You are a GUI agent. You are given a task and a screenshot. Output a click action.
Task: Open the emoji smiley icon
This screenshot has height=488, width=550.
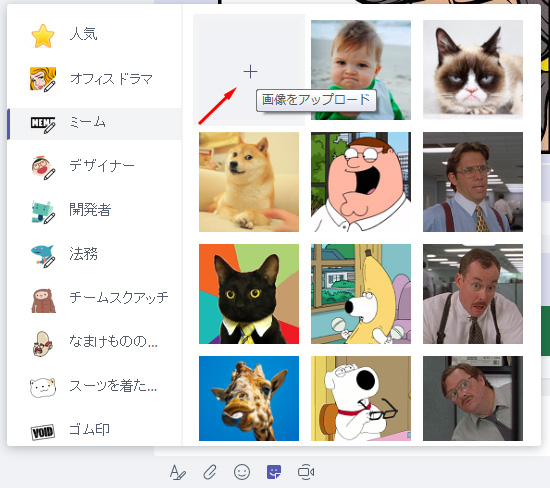(x=242, y=472)
